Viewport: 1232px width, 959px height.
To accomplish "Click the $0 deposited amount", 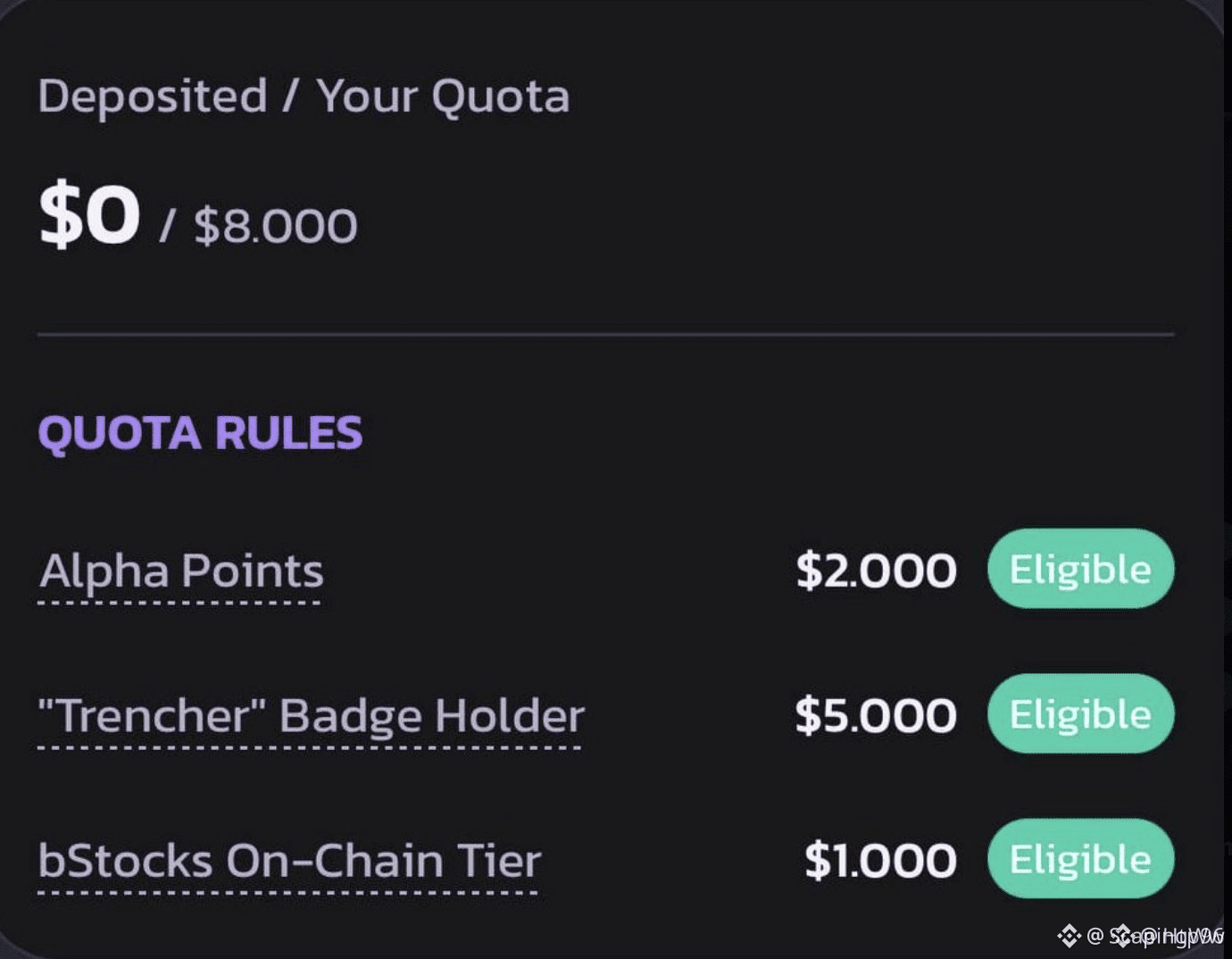I will click(89, 214).
